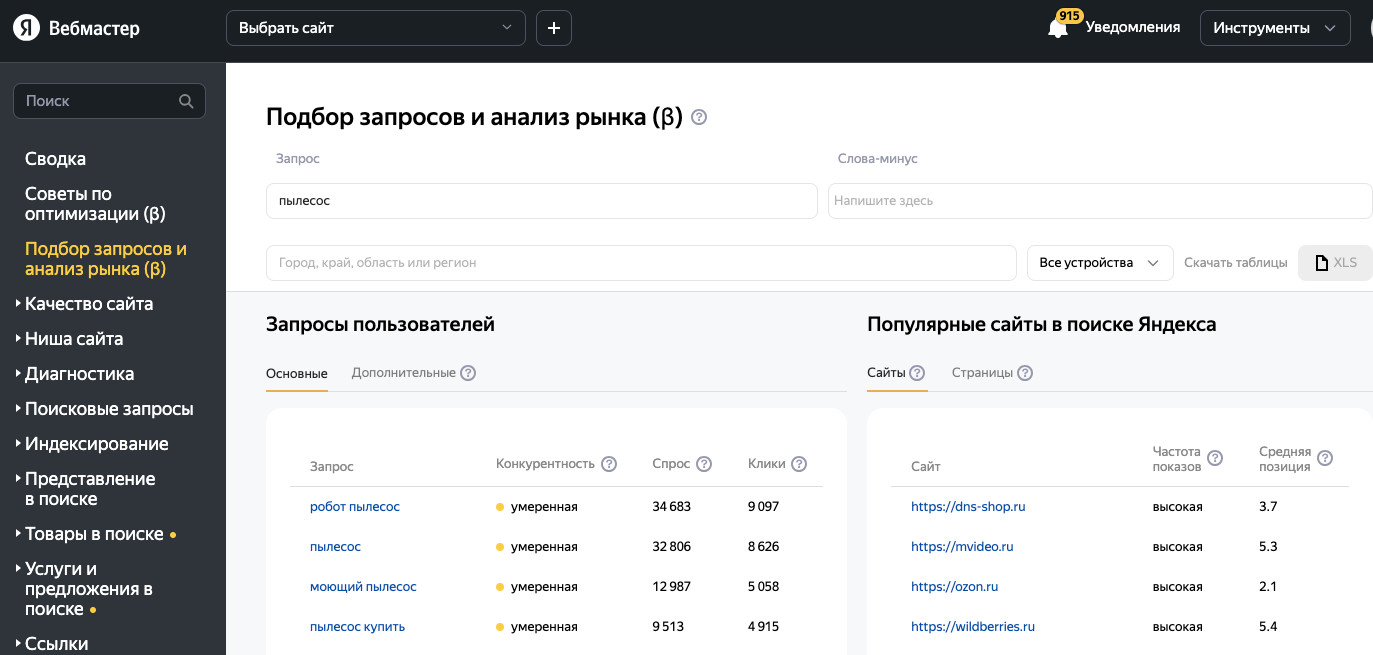Click the Yandex Webmaster logo
Viewport: 1373px width, 655px height.
click(76, 28)
